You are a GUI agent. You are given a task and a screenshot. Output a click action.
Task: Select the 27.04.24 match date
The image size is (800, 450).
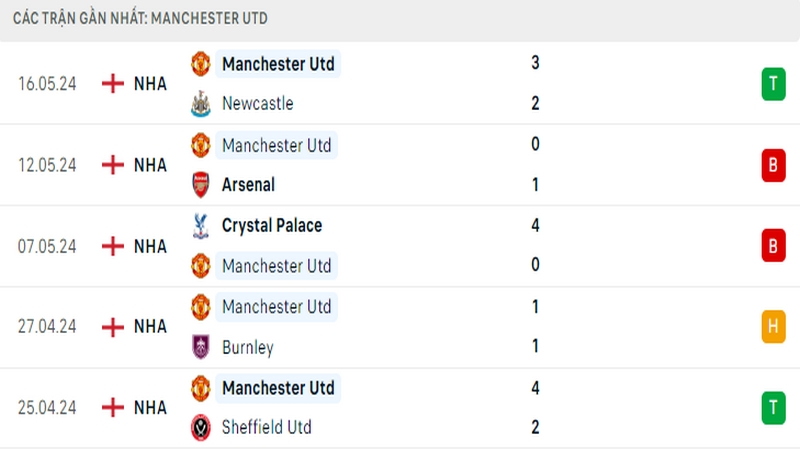click(x=47, y=326)
